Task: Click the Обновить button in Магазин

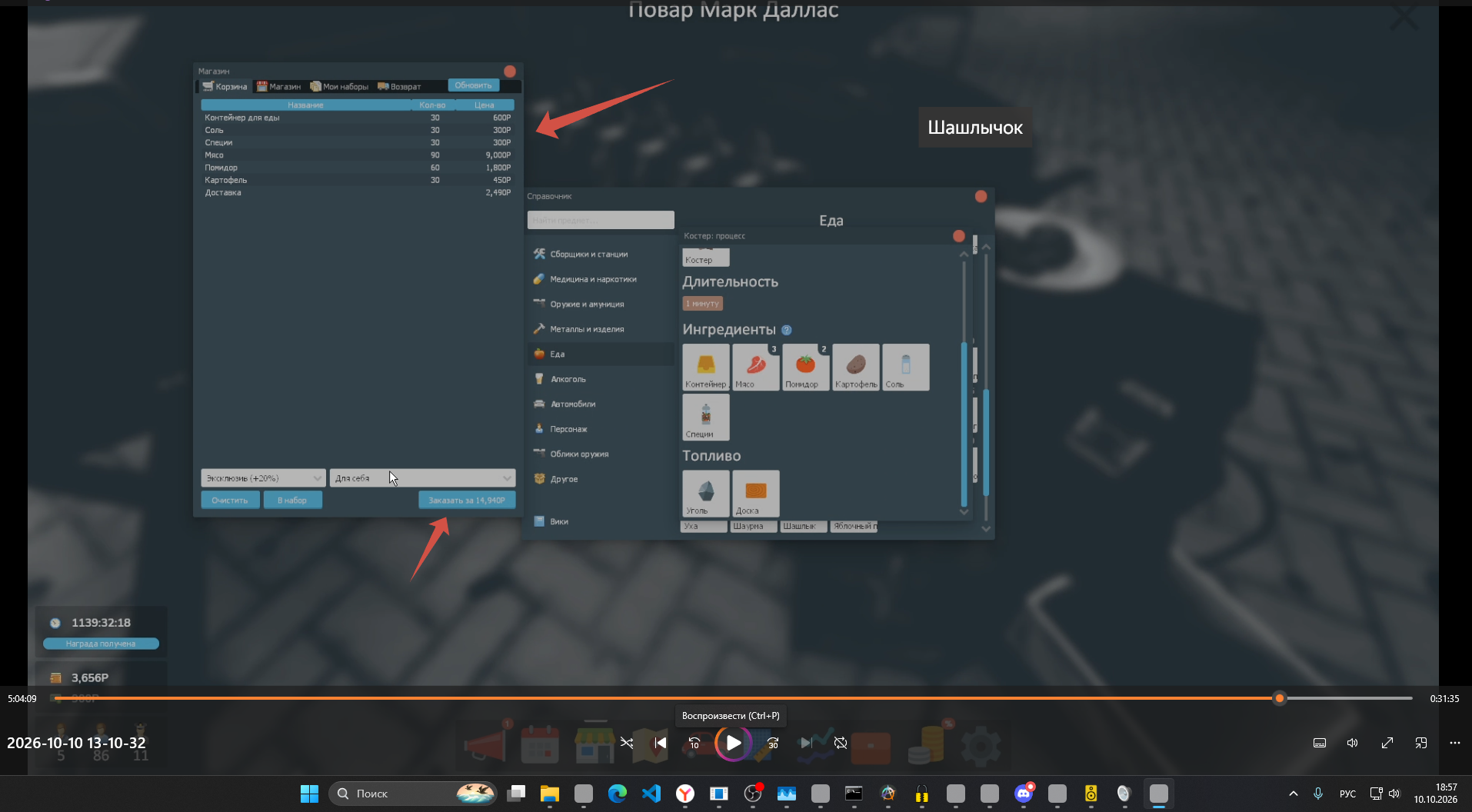Action: coord(473,85)
